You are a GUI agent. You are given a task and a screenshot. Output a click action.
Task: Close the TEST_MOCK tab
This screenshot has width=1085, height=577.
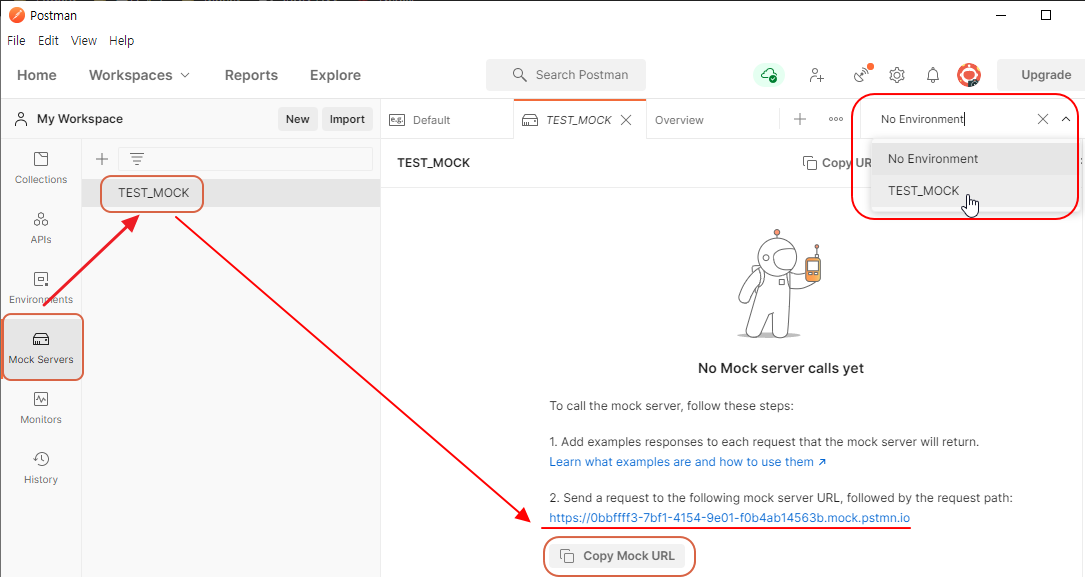[x=626, y=120]
